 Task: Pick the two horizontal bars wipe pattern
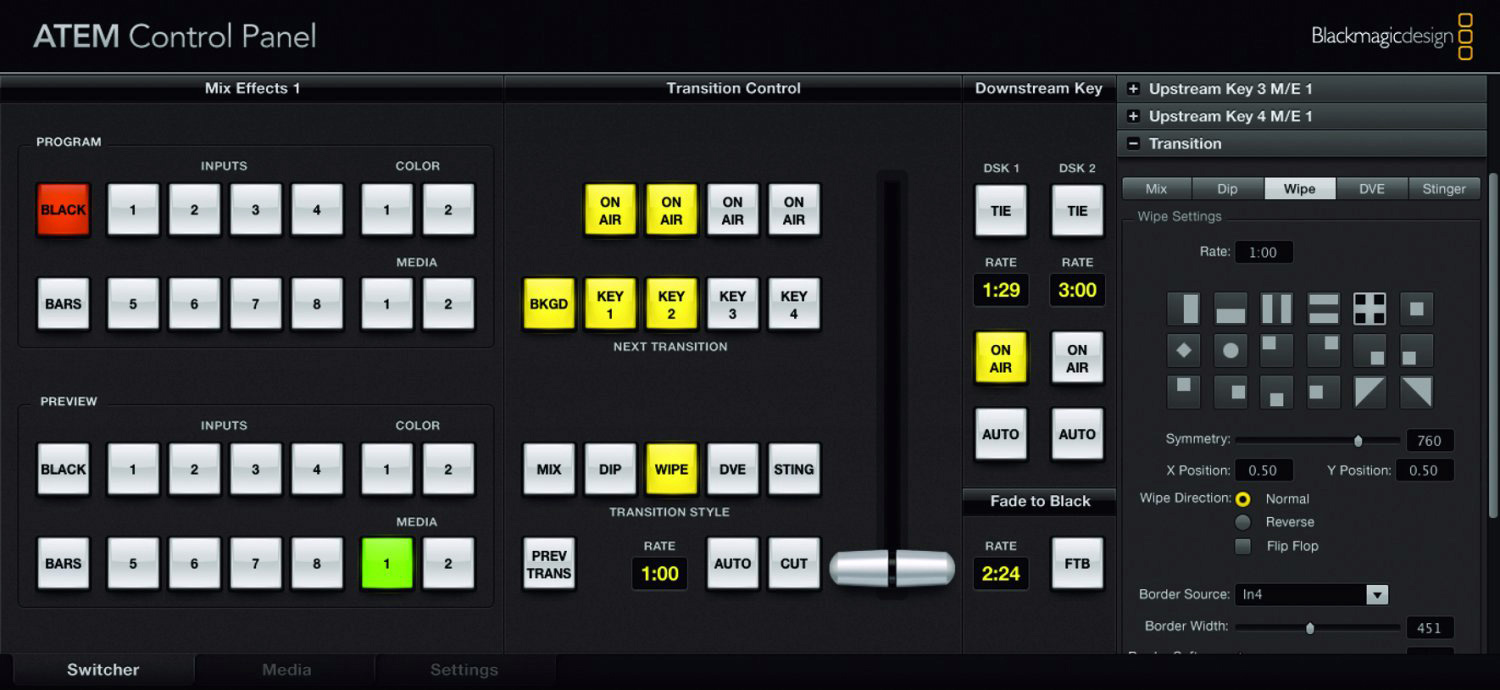point(1323,309)
